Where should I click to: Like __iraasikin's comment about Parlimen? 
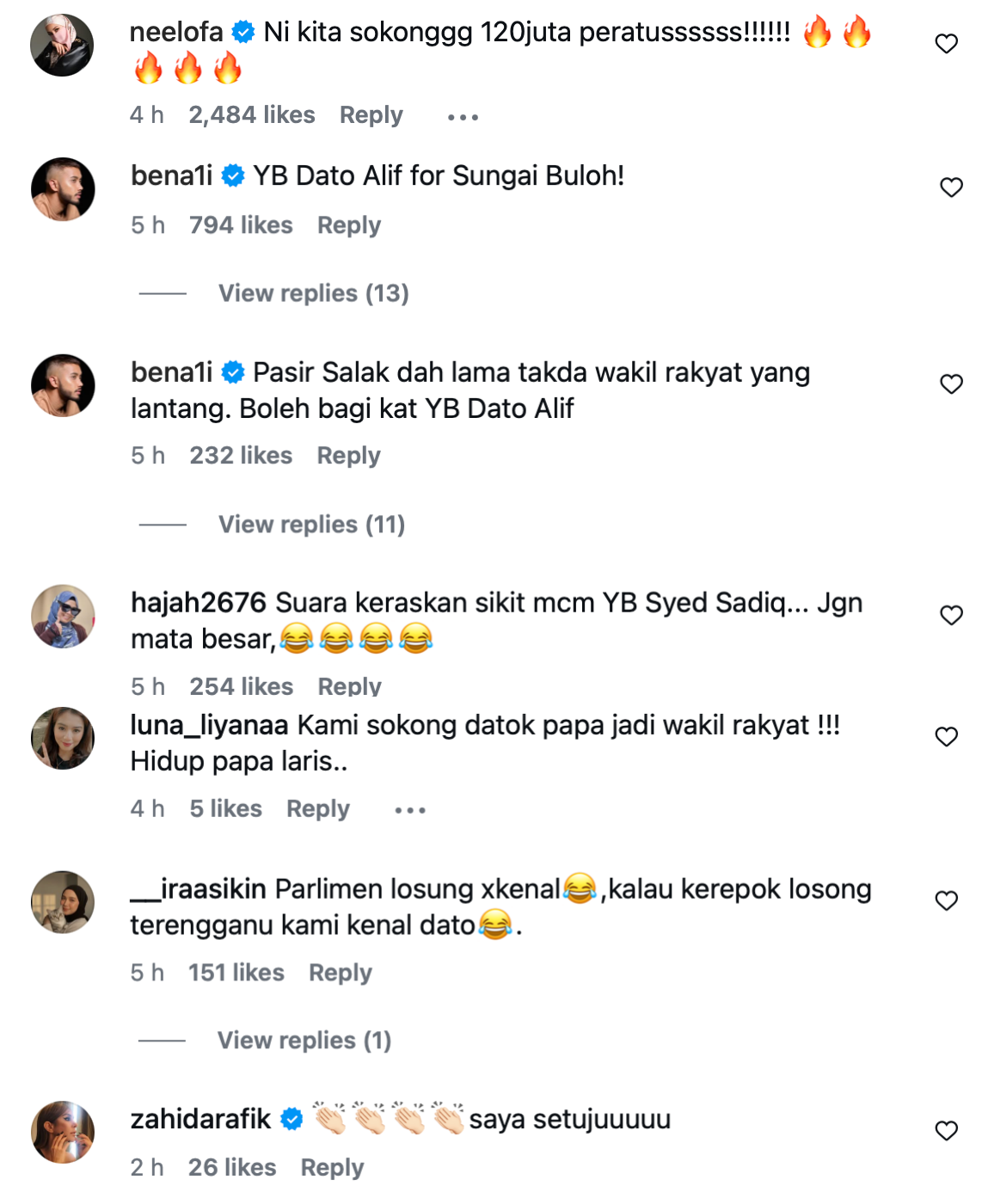[x=946, y=901]
